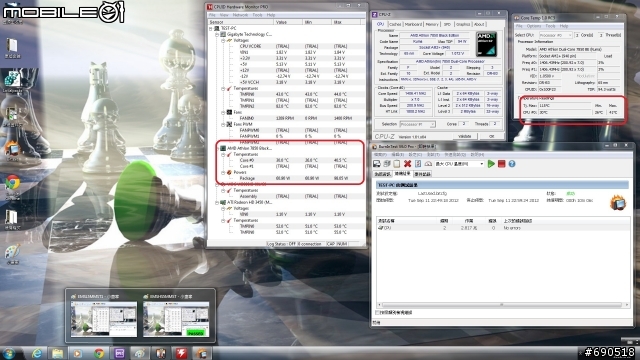640x360 pixels.
Task: Open the Paint palette shortcut on the desktop
Action: tap(12, 252)
